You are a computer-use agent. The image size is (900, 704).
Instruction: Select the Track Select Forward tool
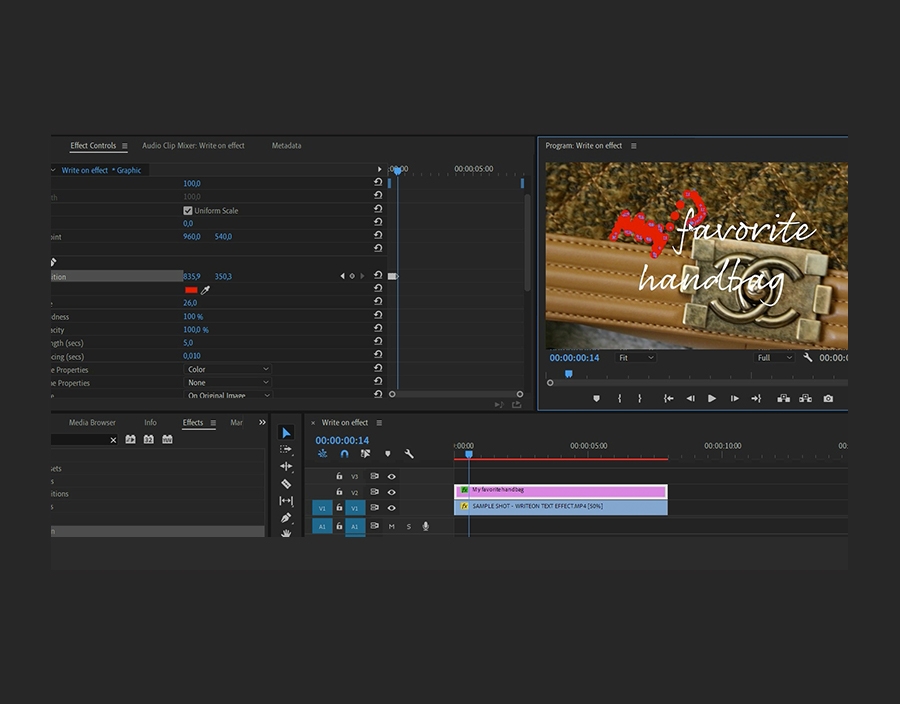click(x=286, y=450)
